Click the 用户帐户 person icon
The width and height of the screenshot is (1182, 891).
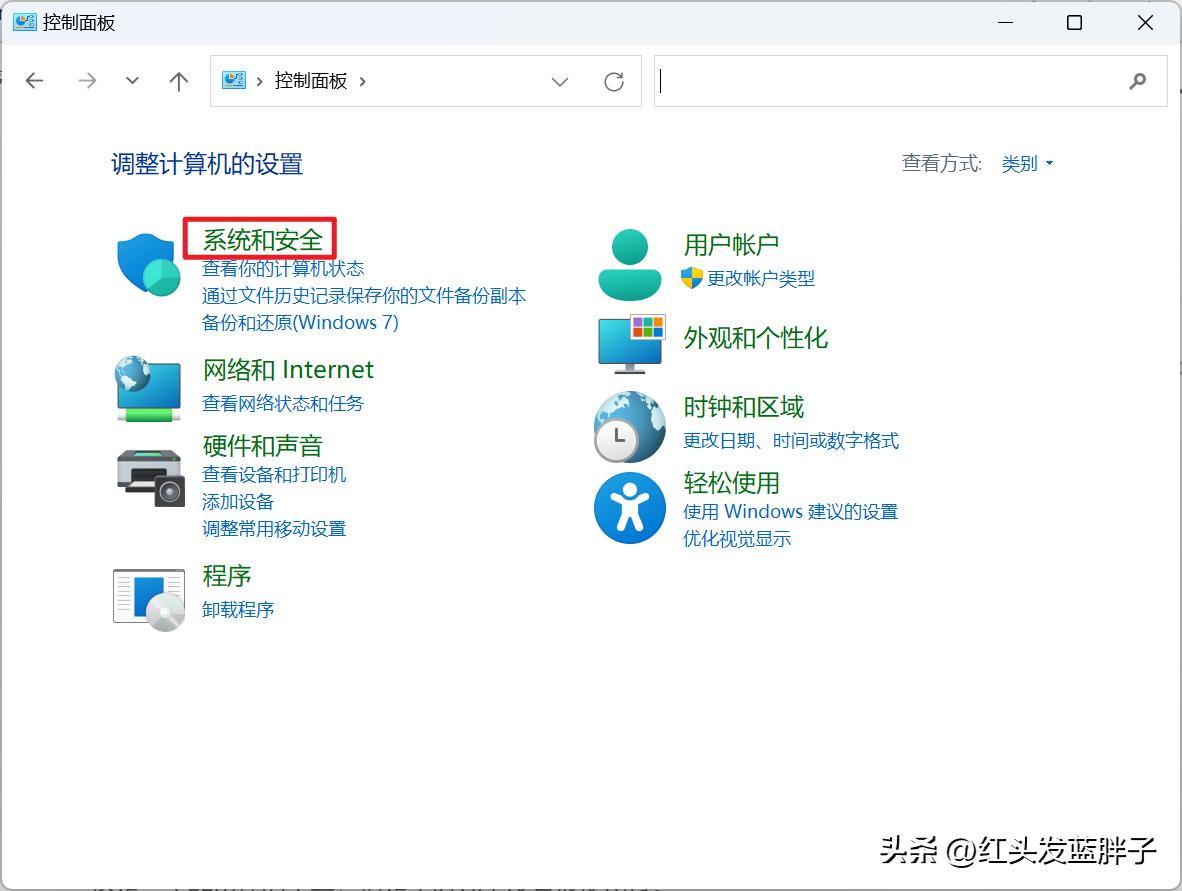(629, 262)
